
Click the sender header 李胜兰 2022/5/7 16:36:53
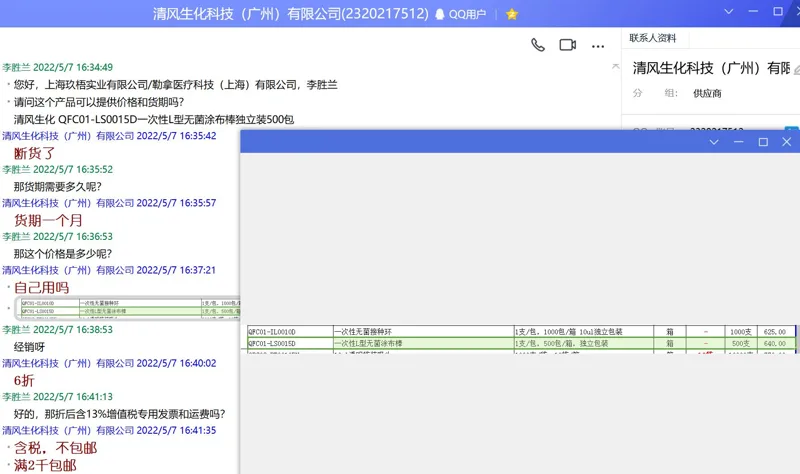coord(58,237)
